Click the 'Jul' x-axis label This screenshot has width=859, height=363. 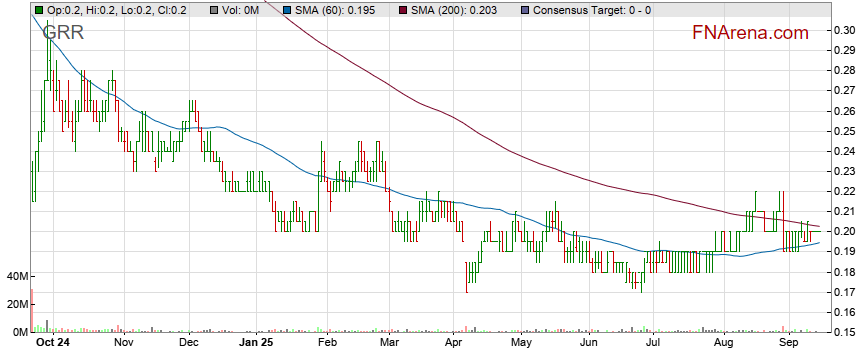[652, 343]
